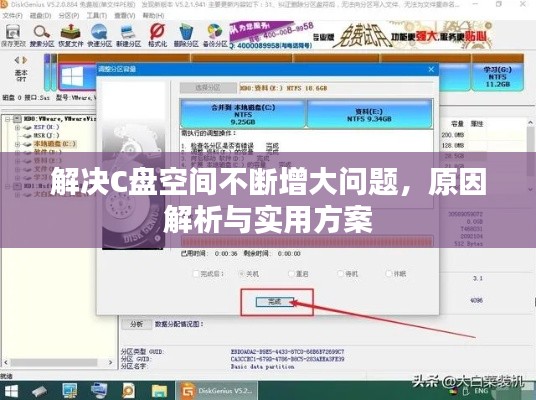The image size is (536, 400).
Task: Select the 资料(E:) NTFS 9.34GB block
Action: point(370,114)
